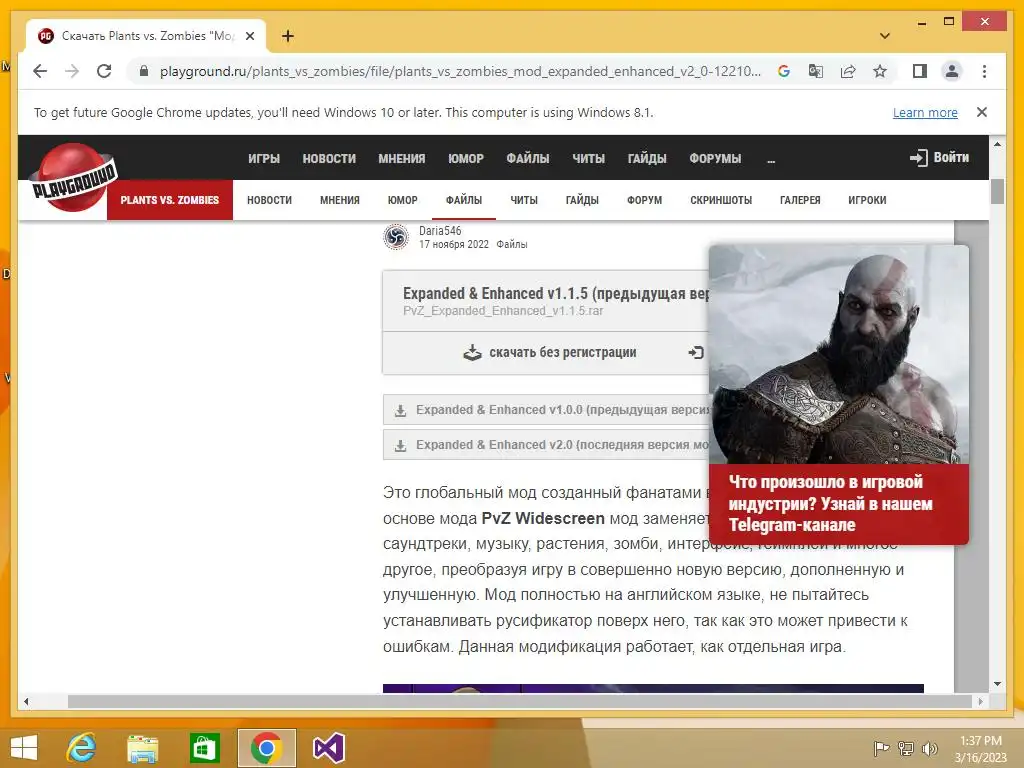This screenshot has width=1024, height=768.
Task: Click Файлы category link under author
Action: (x=511, y=244)
